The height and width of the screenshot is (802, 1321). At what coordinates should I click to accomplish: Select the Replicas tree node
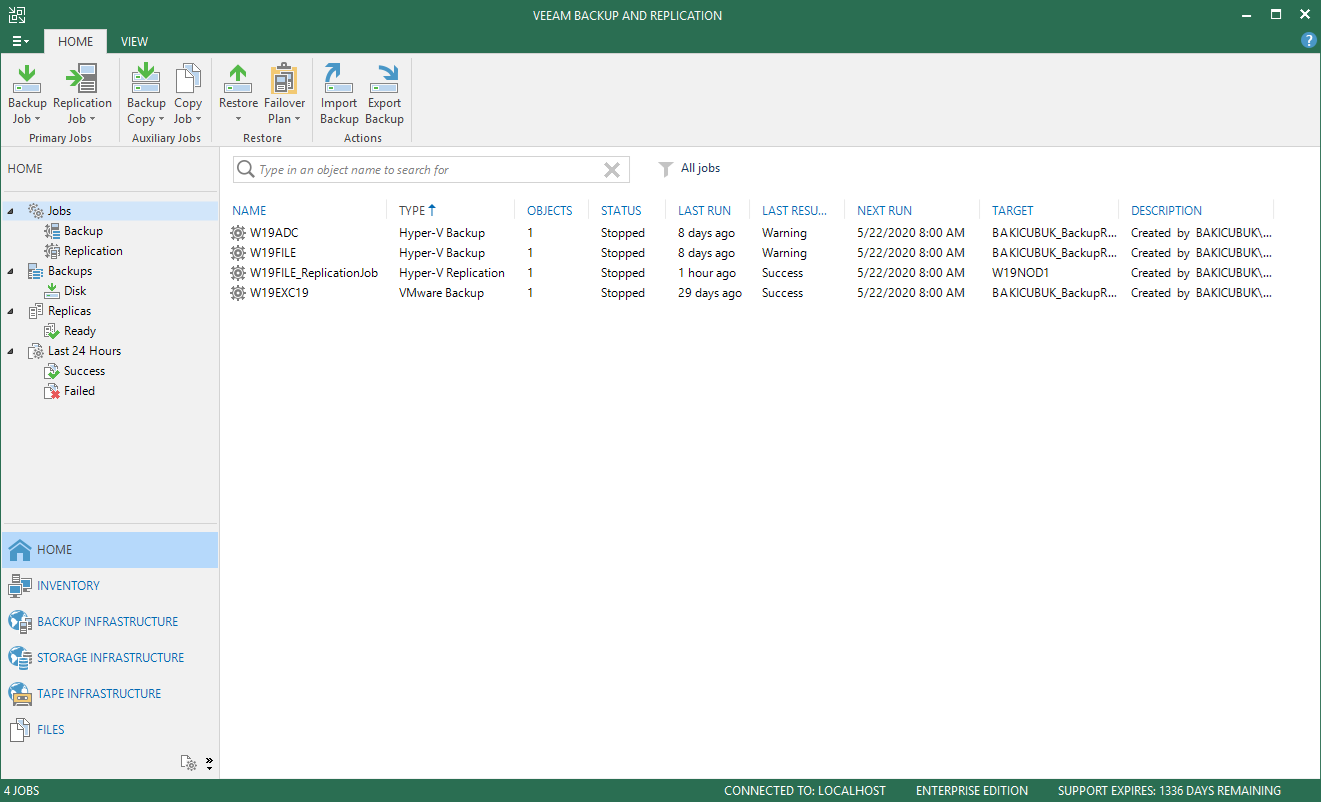(x=69, y=311)
